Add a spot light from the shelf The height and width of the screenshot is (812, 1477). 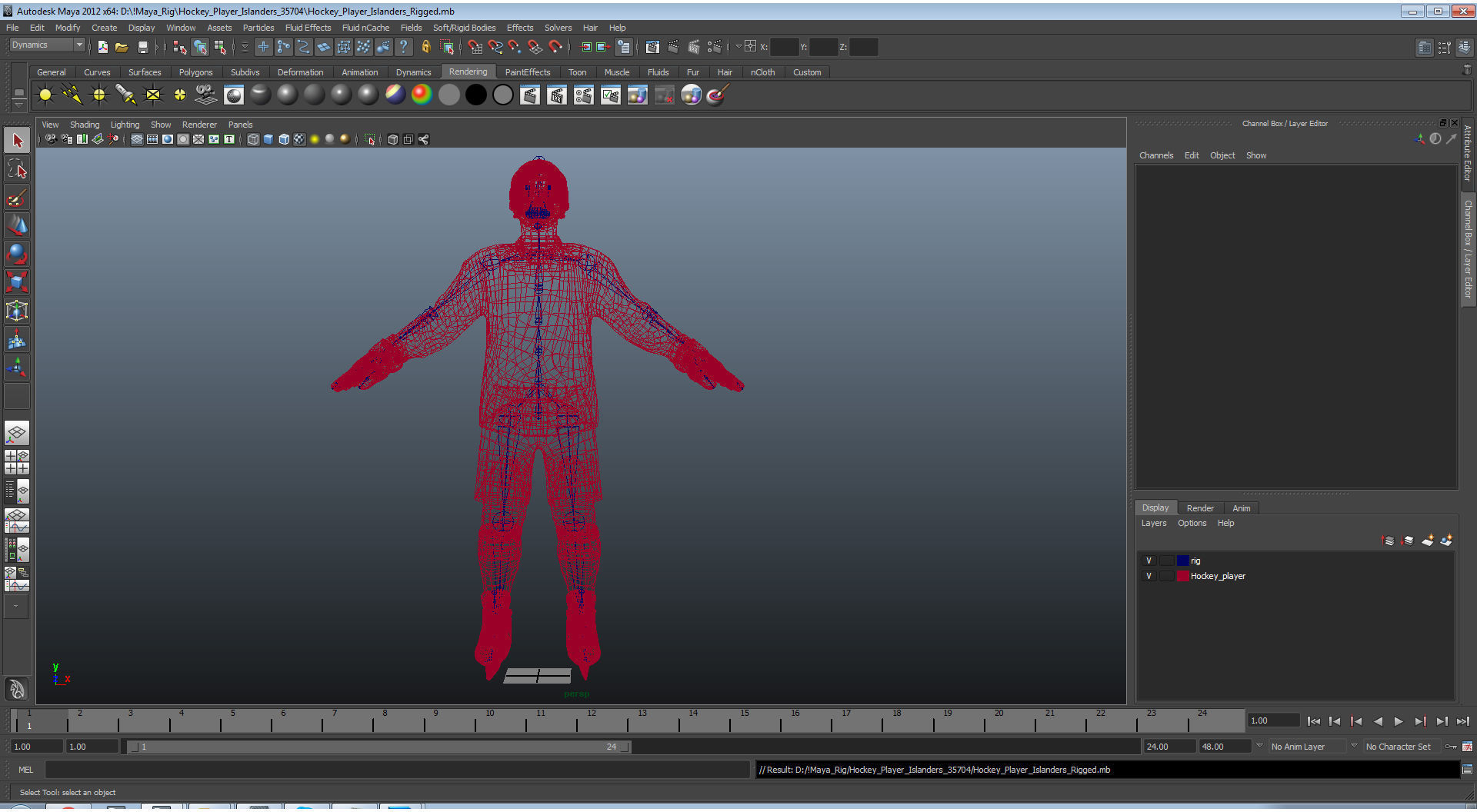(x=126, y=95)
